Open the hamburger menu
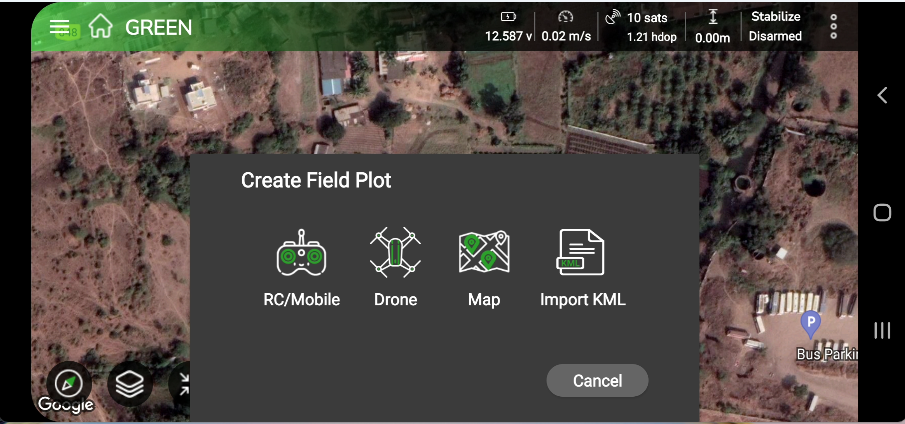Screen dimensions: 905x424 (x=60, y=27)
